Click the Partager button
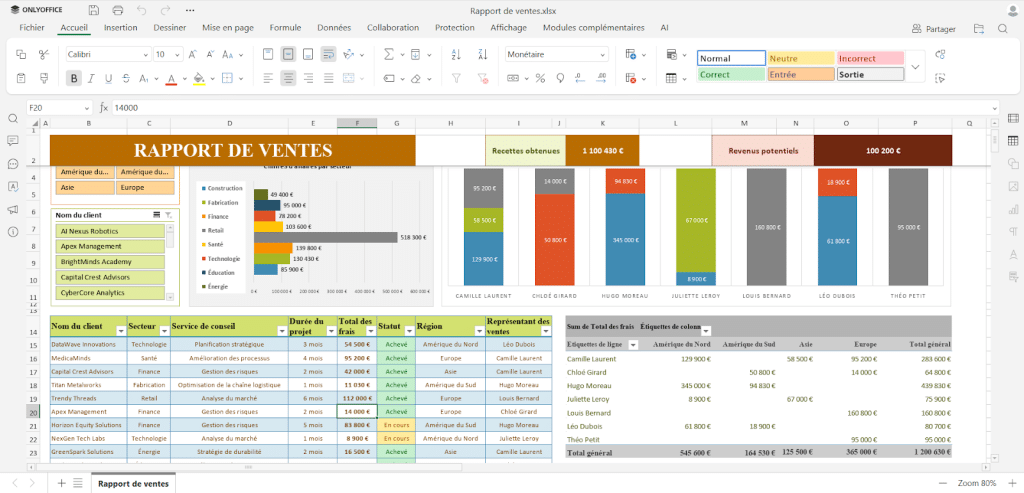The image size is (1024, 493). click(x=933, y=29)
